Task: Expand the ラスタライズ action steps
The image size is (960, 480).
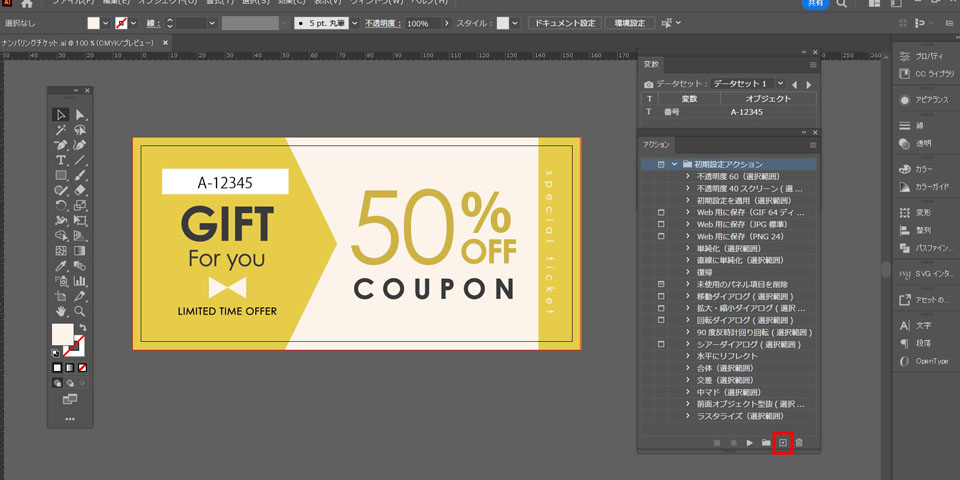Action: click(x=688, y=416)
